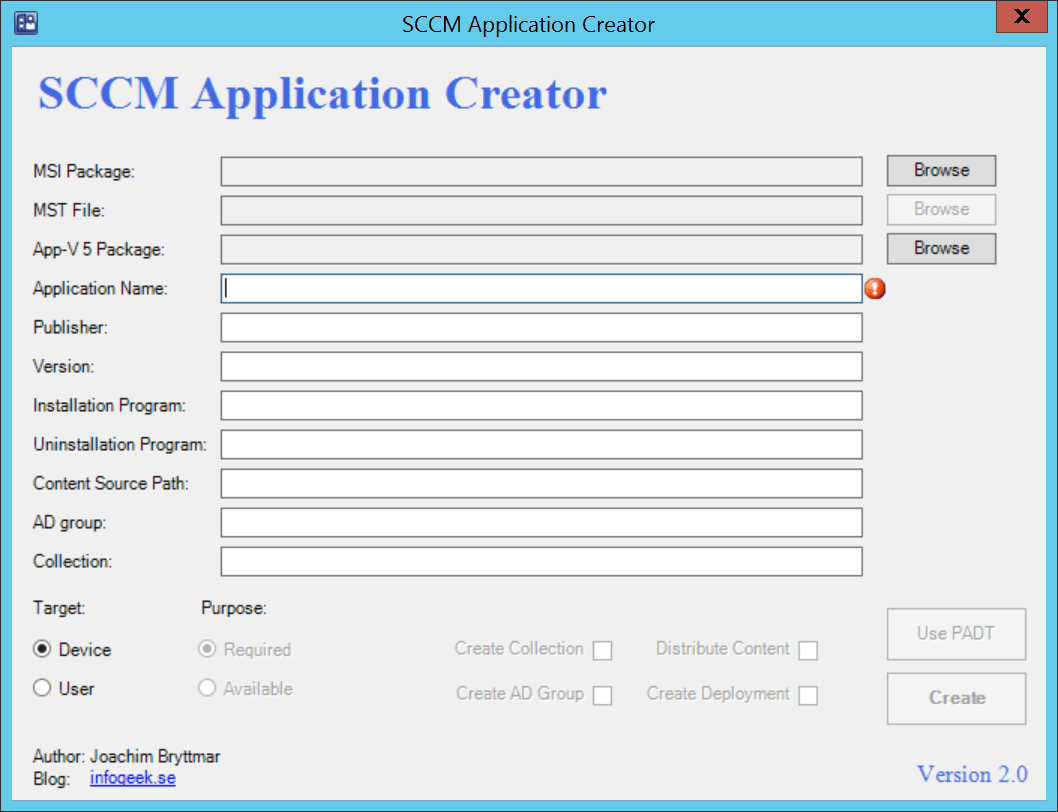Check the Distribute Content option
Viewport: 1058px width, 812px height.
point(808,650)
